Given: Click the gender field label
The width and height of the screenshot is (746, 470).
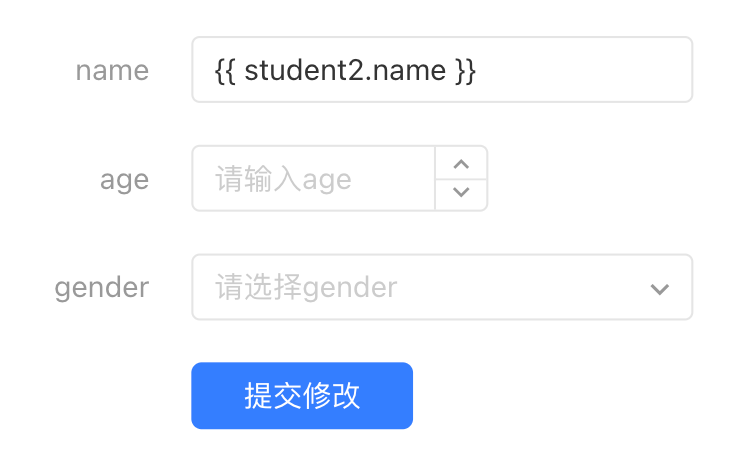Looking at the screenshot, I should 101,288.
